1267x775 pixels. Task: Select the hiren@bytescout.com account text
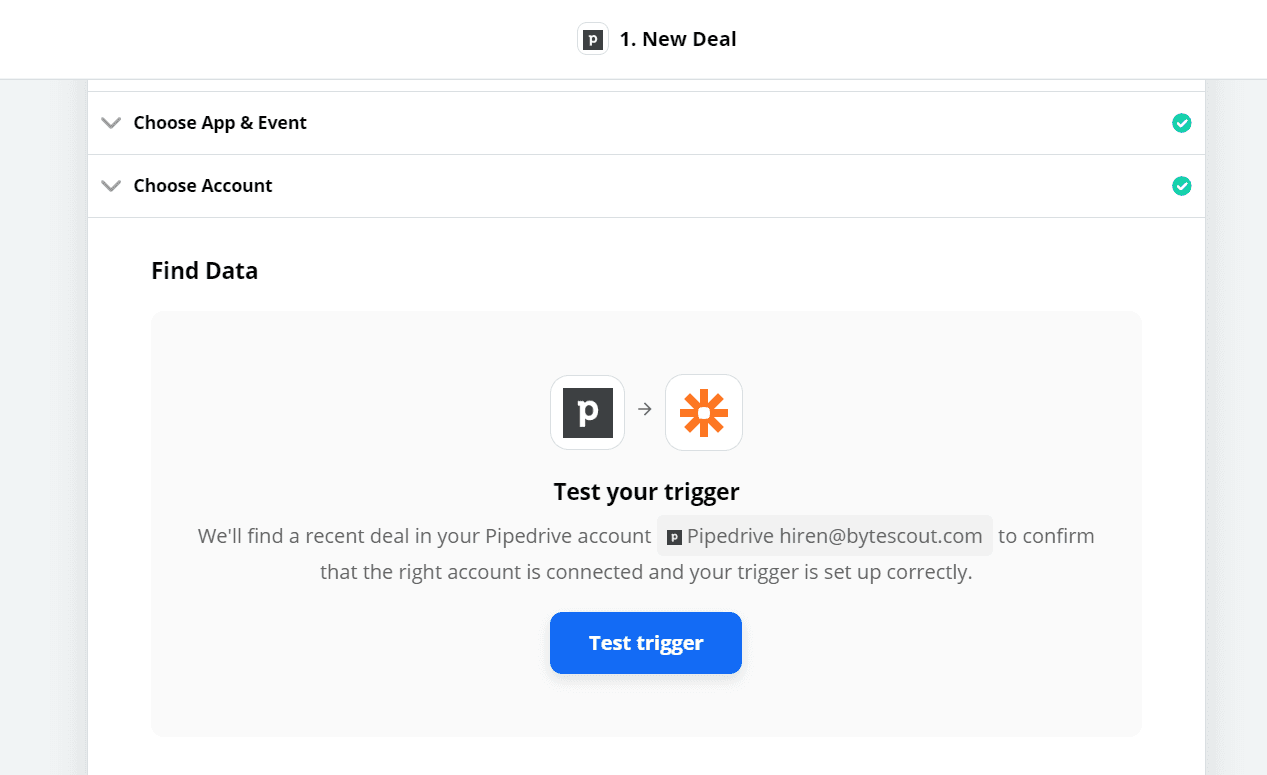(x=881, y=536)
